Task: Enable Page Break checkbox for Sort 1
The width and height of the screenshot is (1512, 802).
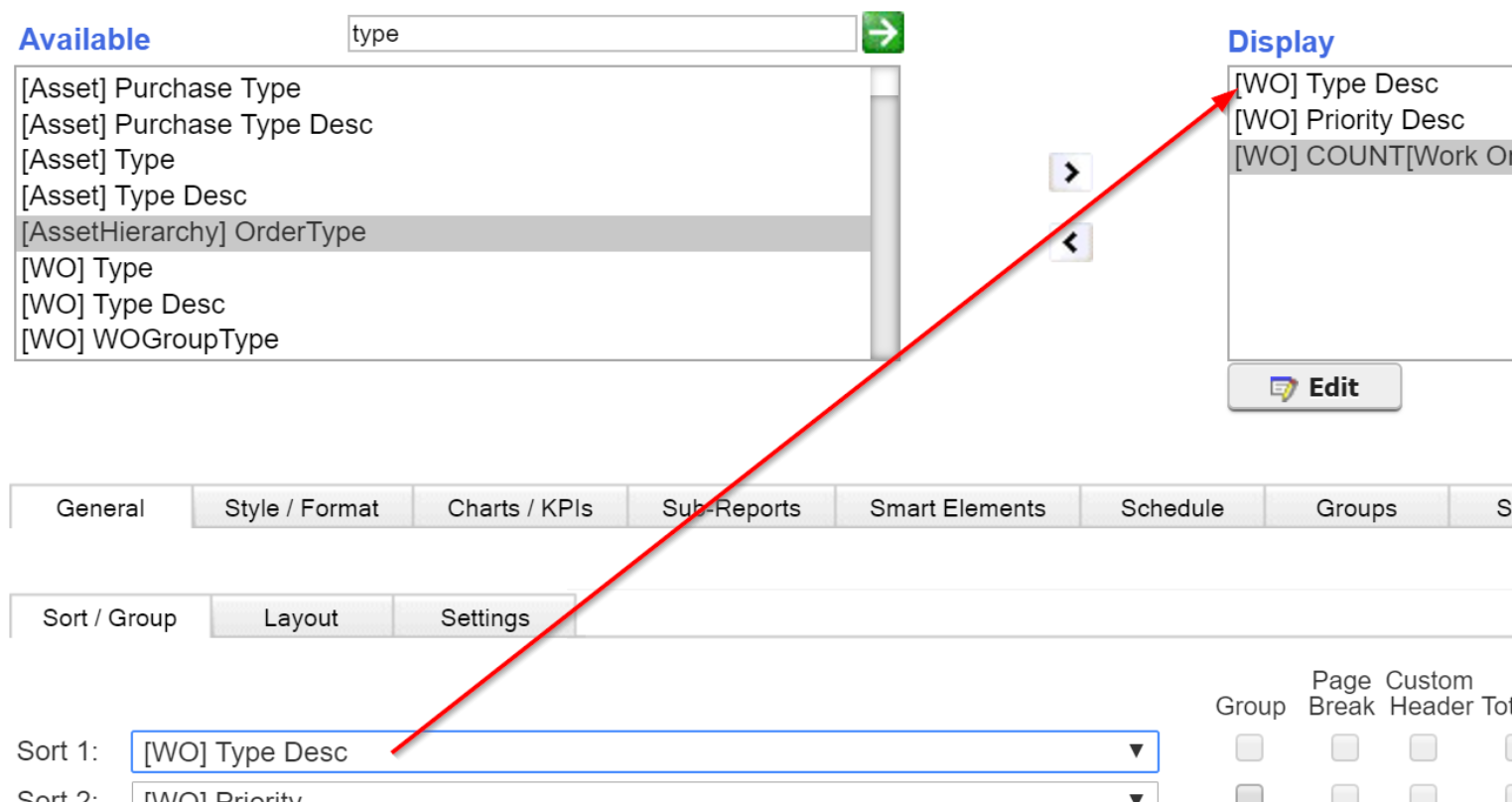Action: click(x=1344, y=747)
